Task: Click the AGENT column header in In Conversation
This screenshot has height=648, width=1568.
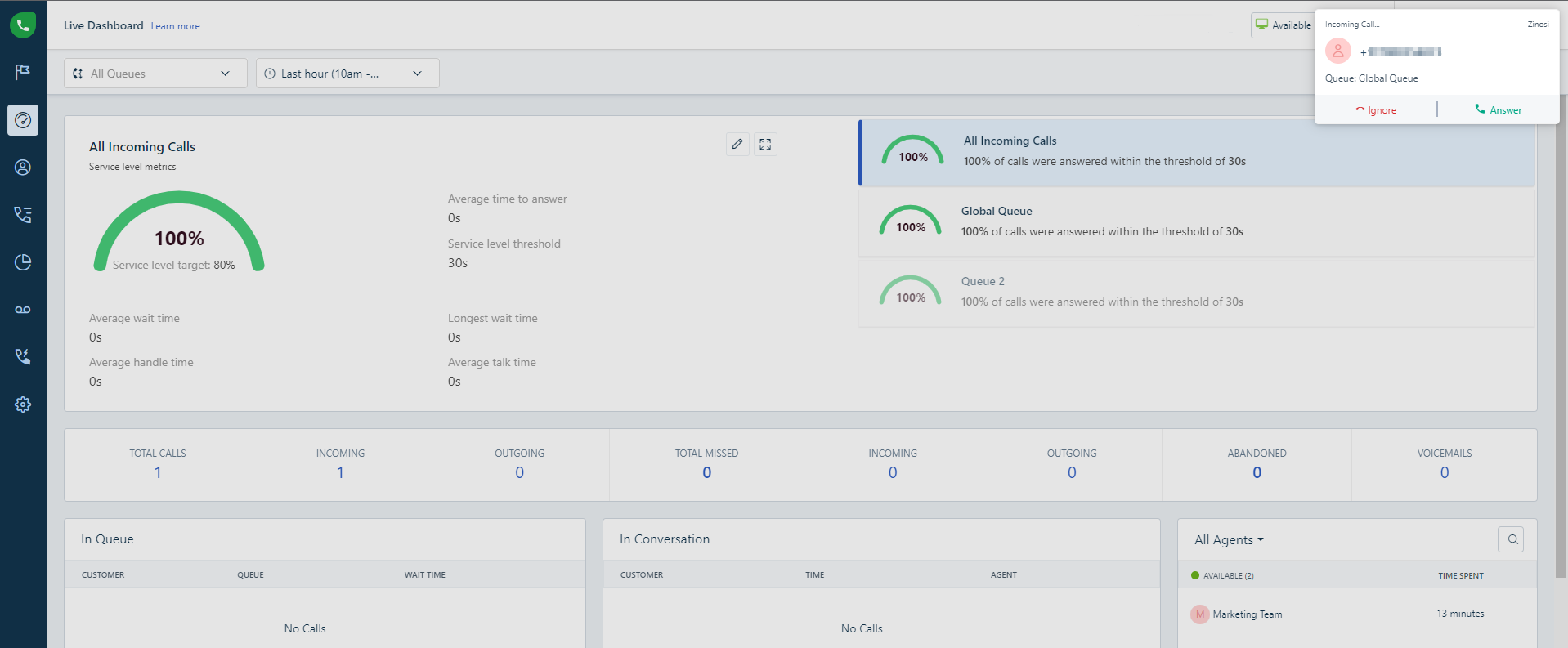Action: 1004,575
